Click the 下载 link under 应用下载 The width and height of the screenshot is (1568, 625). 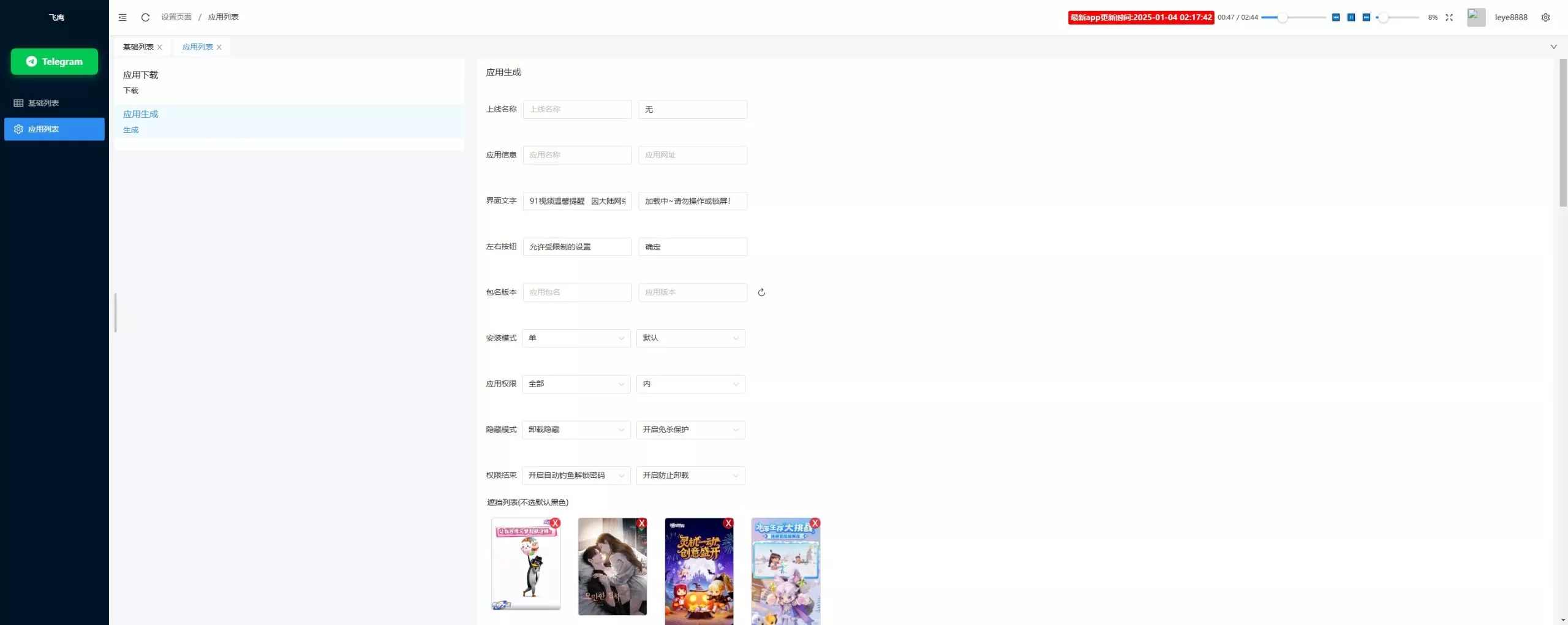[131, 91]
